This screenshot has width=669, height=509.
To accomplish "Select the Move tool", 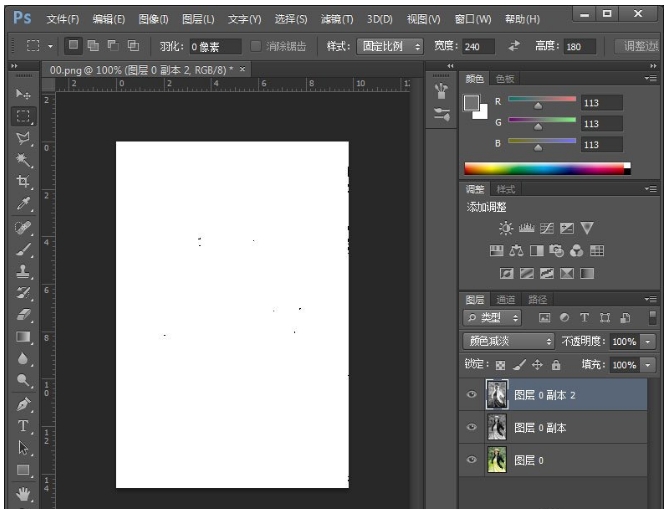I will point(23,93).
